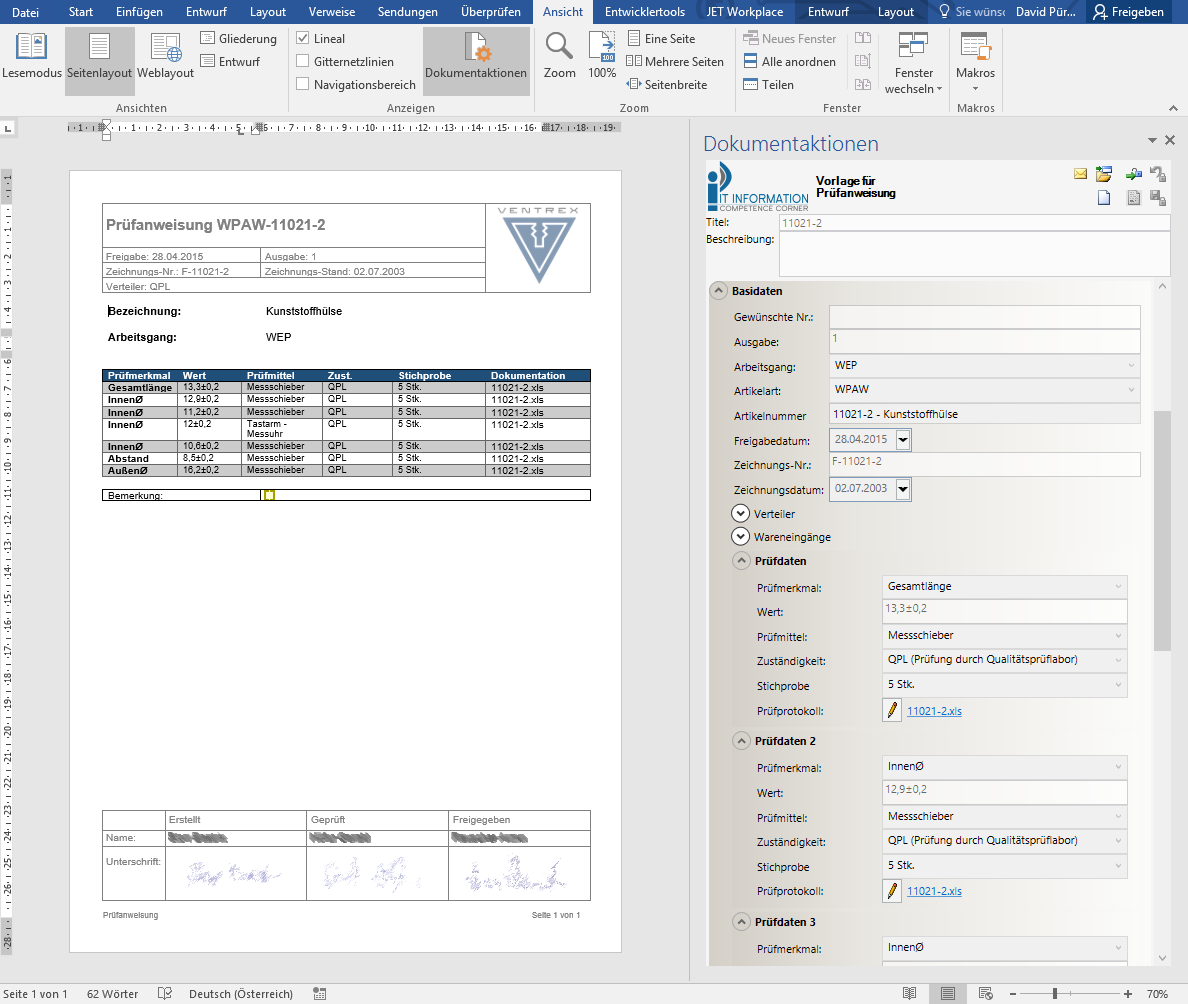Click the 70% zoom level
Screen dimensions: 1188x1004
(x=1157, y=993)
